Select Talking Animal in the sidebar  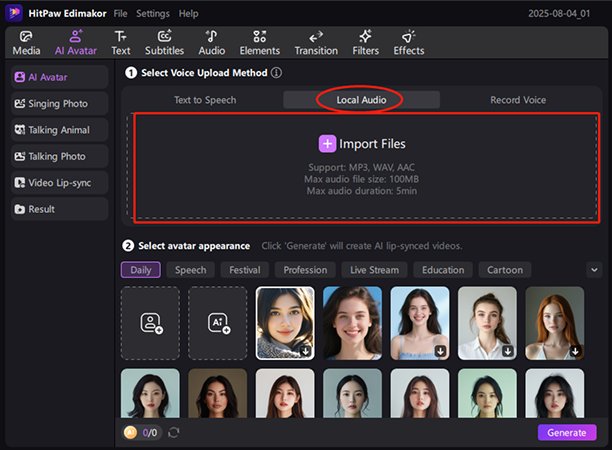(x=59, y=130)
